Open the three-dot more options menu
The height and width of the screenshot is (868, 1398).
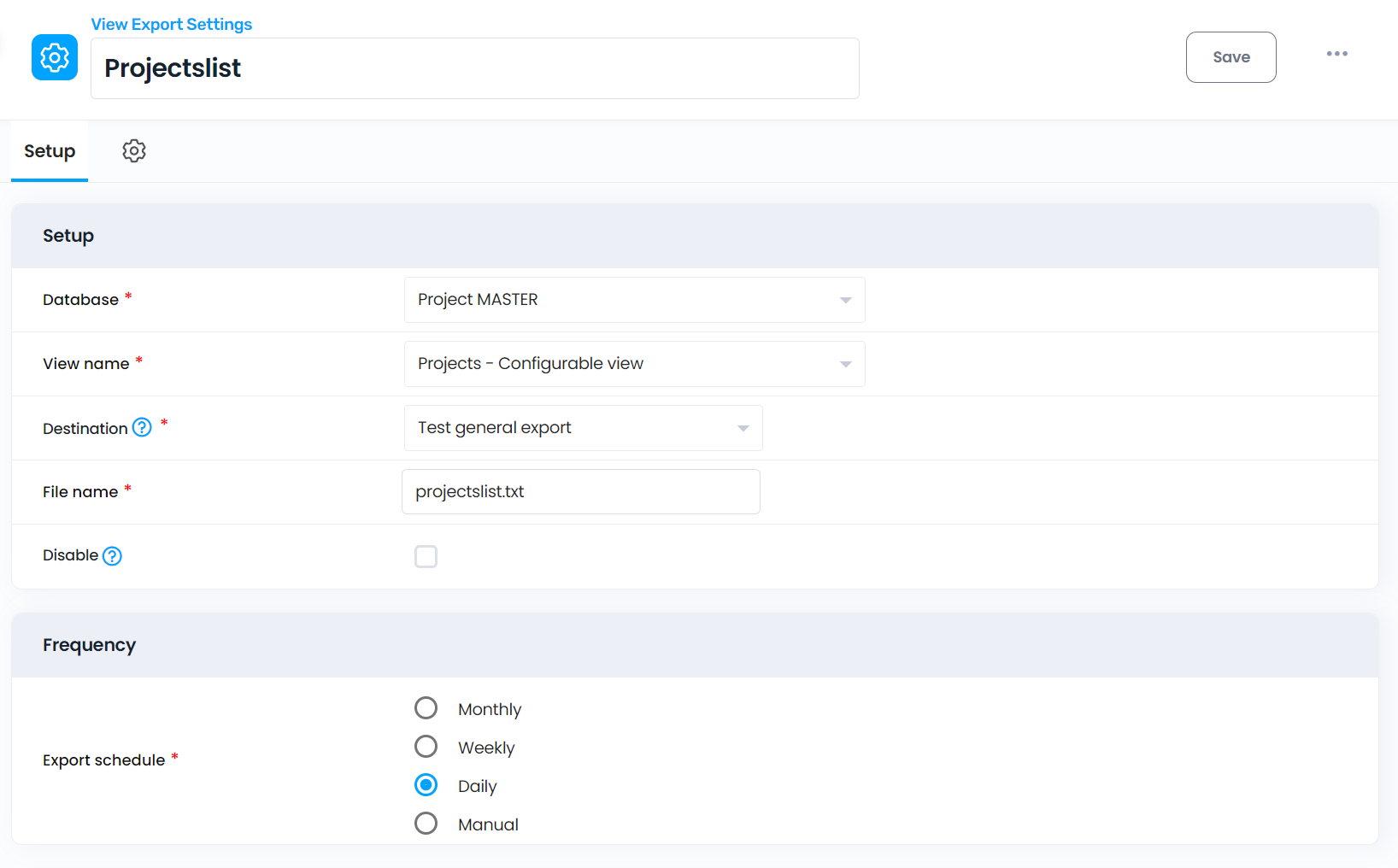click(1336, 54)
